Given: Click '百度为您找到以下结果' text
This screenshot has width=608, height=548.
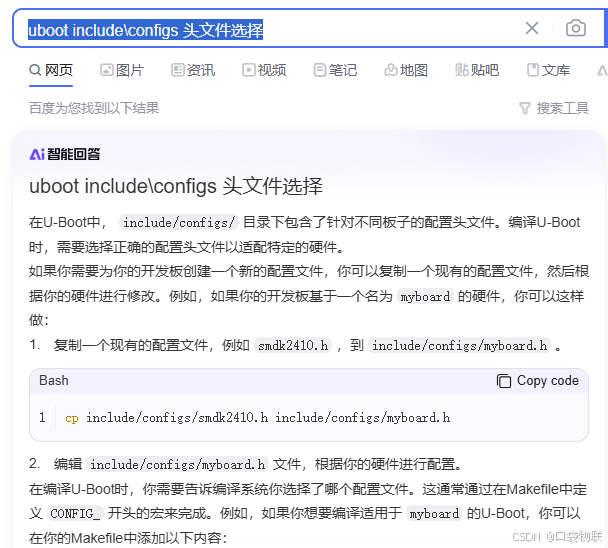Looking at the screenshot, I should pyautogui.click(x=94, y=108).
